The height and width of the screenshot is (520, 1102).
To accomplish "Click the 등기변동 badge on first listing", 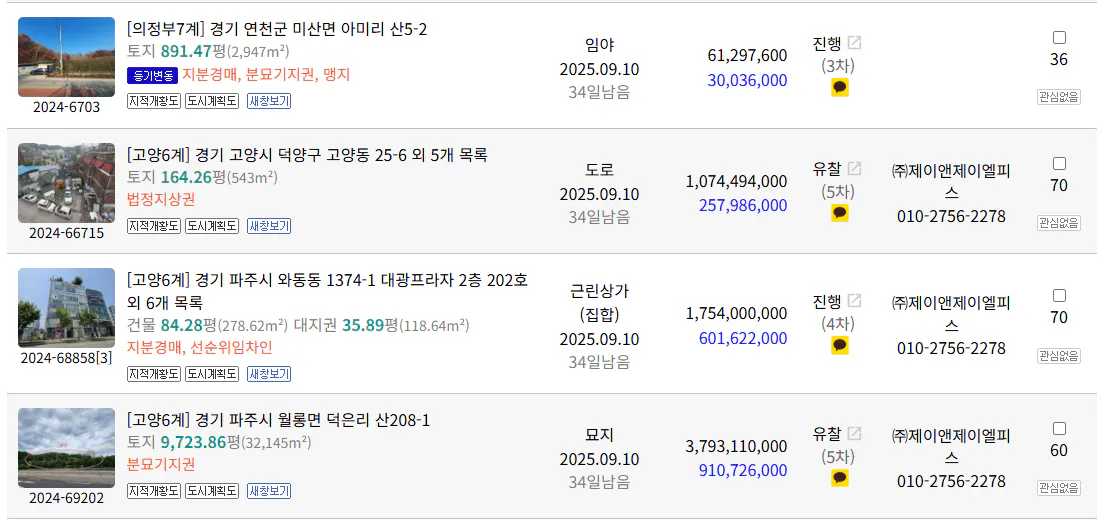I will (153, 75).
